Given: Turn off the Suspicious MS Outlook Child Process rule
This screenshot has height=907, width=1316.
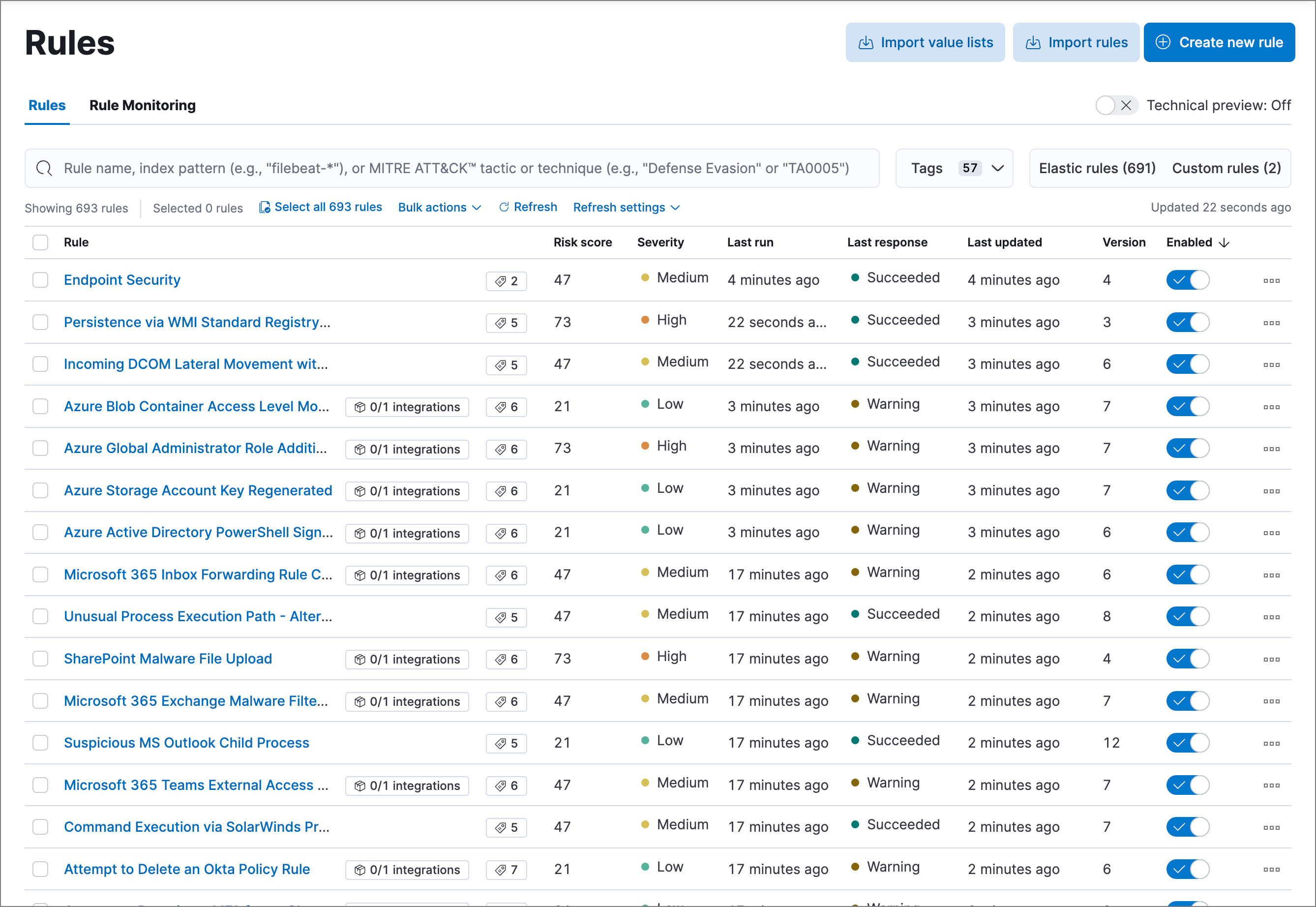Looking at the screenshot, I should pyautogui.click(x=1188, y=743).
